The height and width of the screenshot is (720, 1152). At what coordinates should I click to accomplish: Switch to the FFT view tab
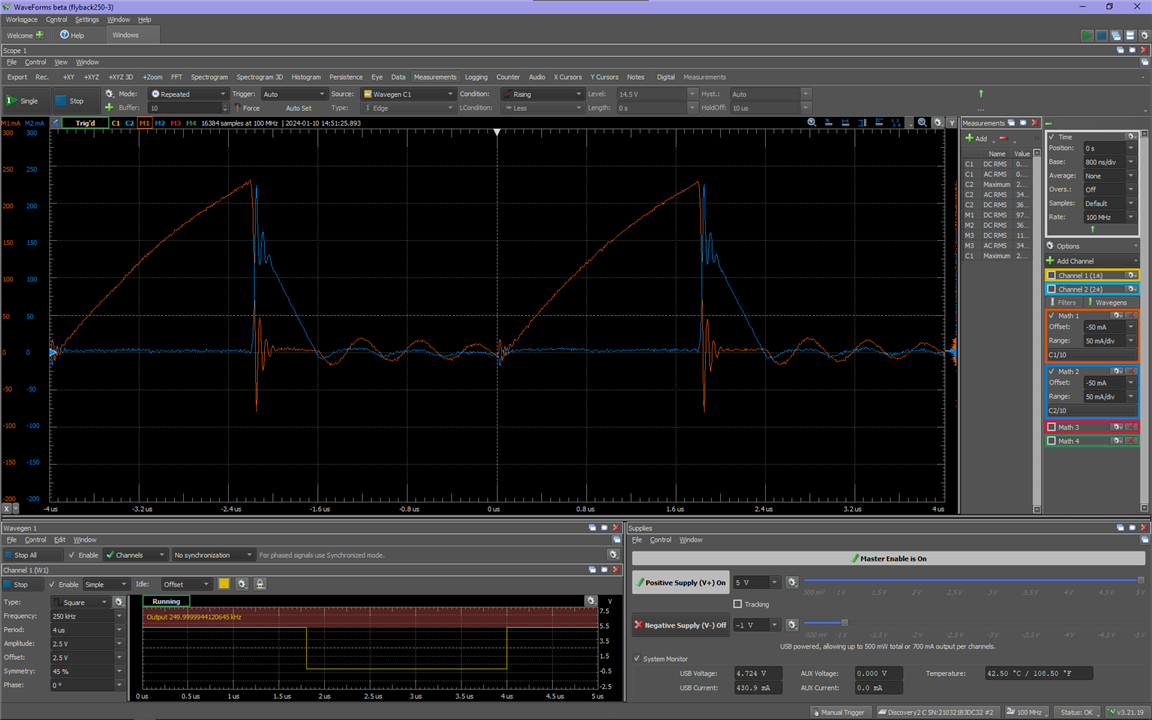[176, 76]
